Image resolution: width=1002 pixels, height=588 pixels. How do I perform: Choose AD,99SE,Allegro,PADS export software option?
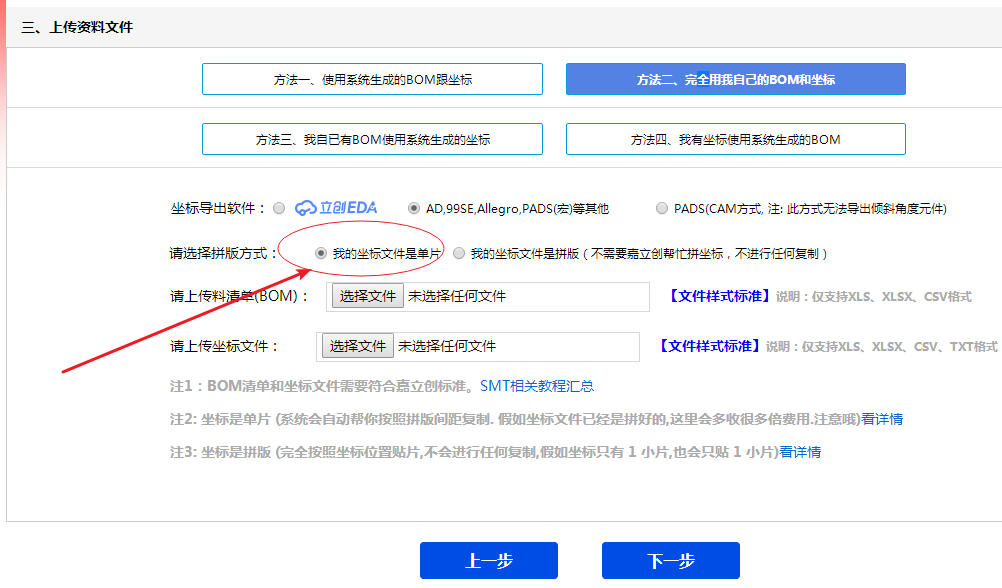click(414, 208)
